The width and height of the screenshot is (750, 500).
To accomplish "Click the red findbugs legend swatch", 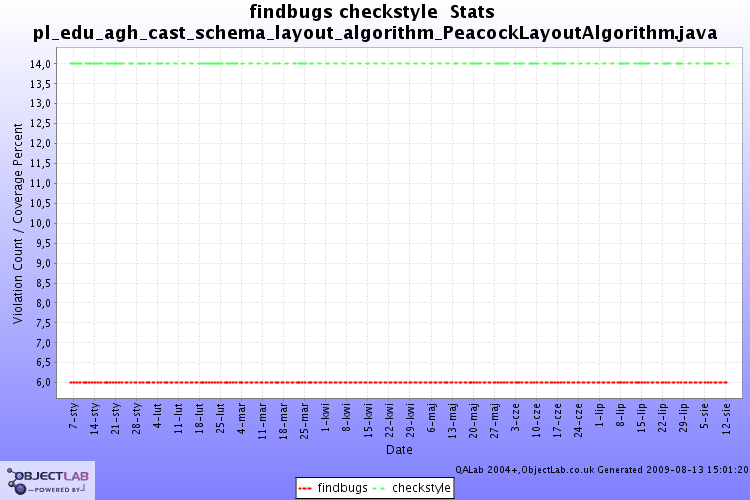I will [305, 489].
